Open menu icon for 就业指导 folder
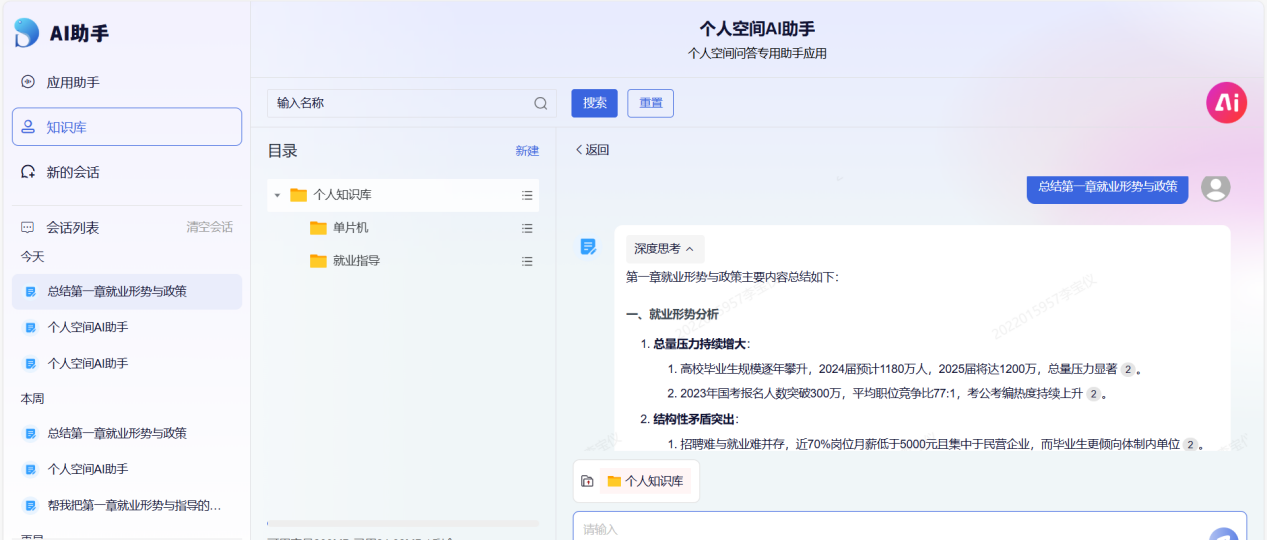 pyautogui.click(x=527, y=261)
